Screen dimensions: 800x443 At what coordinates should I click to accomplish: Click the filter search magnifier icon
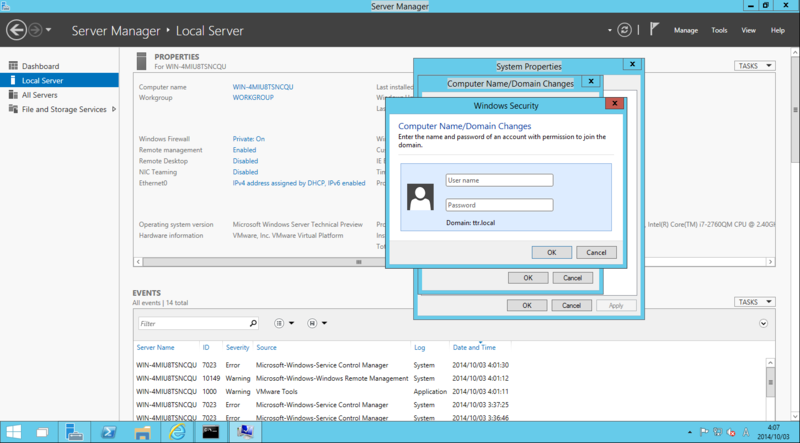click(x=253, y=323)
